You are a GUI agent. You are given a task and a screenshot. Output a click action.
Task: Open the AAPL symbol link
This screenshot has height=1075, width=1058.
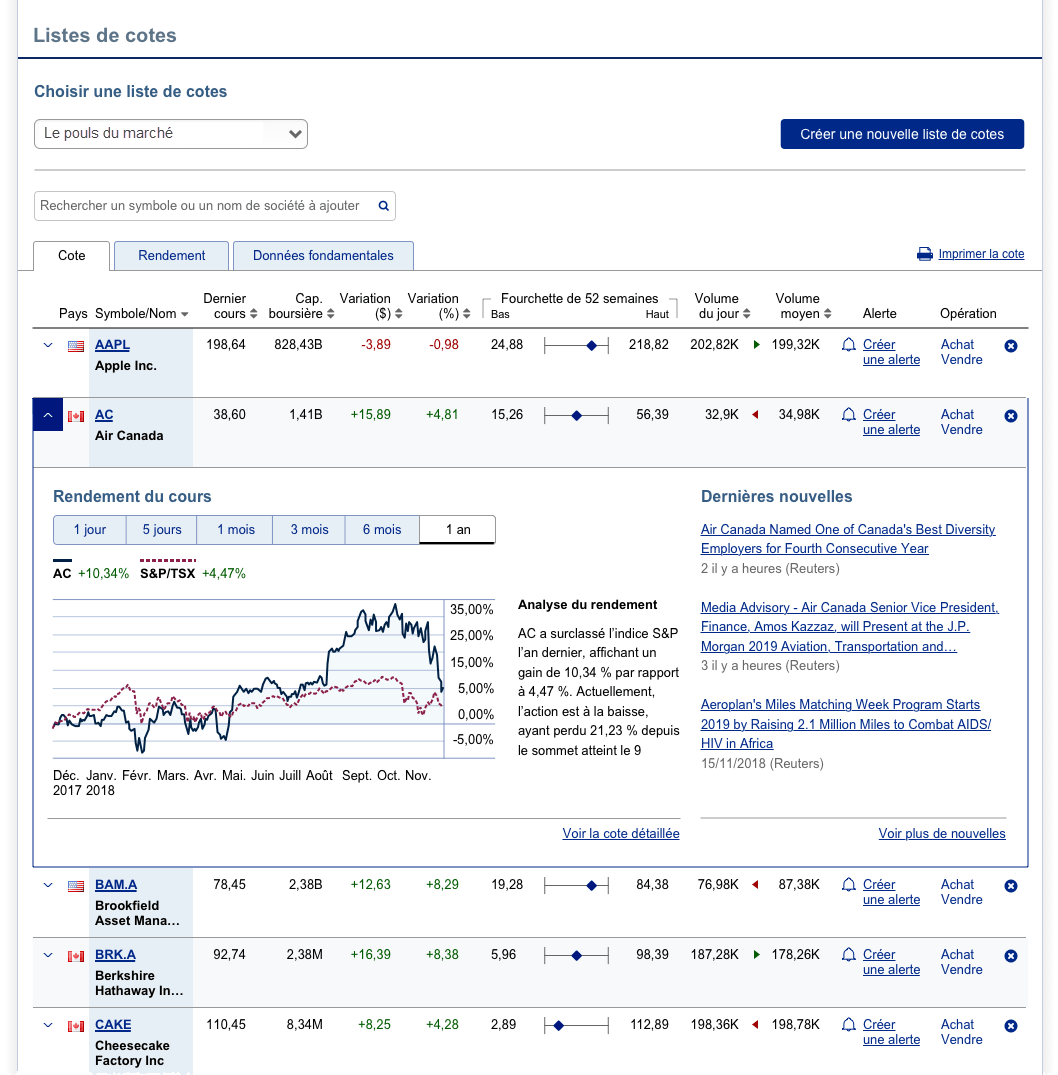tap(112, 345)
